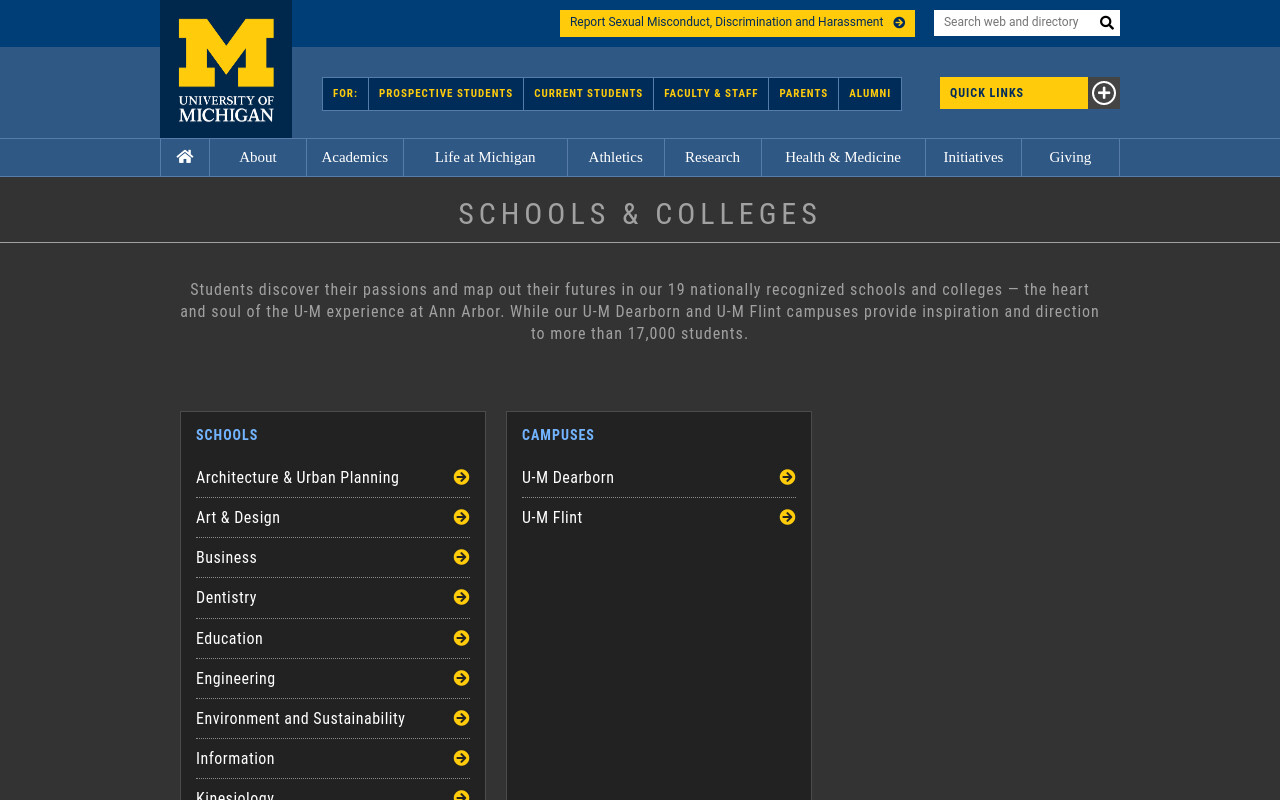Expand Quick Links with plus icon

(x=1104, y=93)
